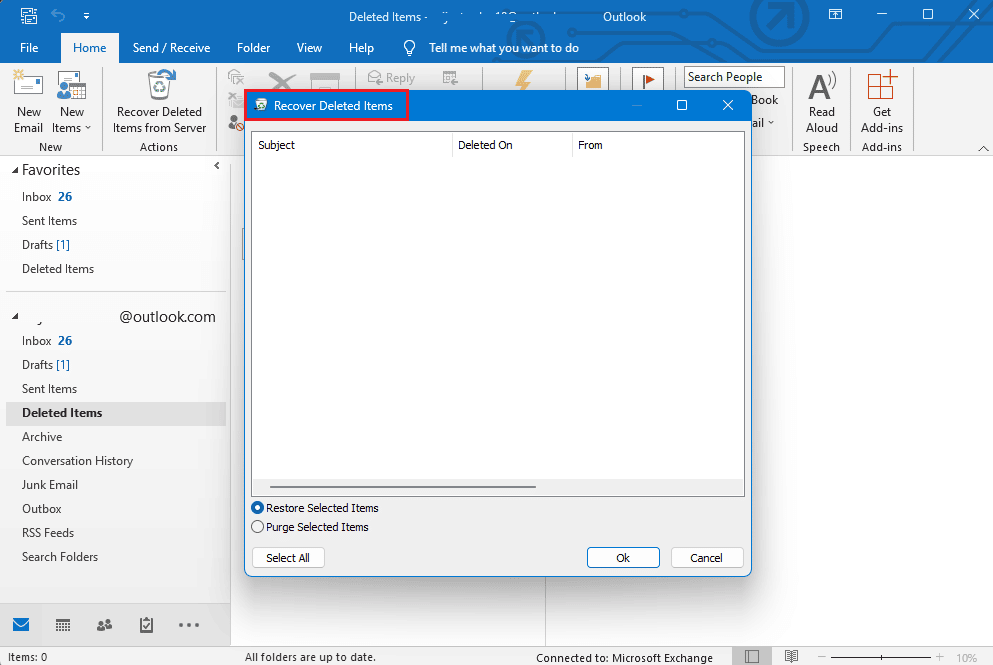The image size is (993, 665).
Task: Click the Deleted On column header
Action: click(512, 145)
